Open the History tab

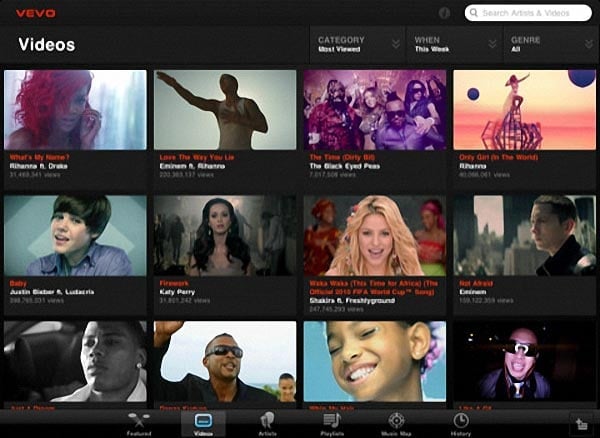click(461, 424)
